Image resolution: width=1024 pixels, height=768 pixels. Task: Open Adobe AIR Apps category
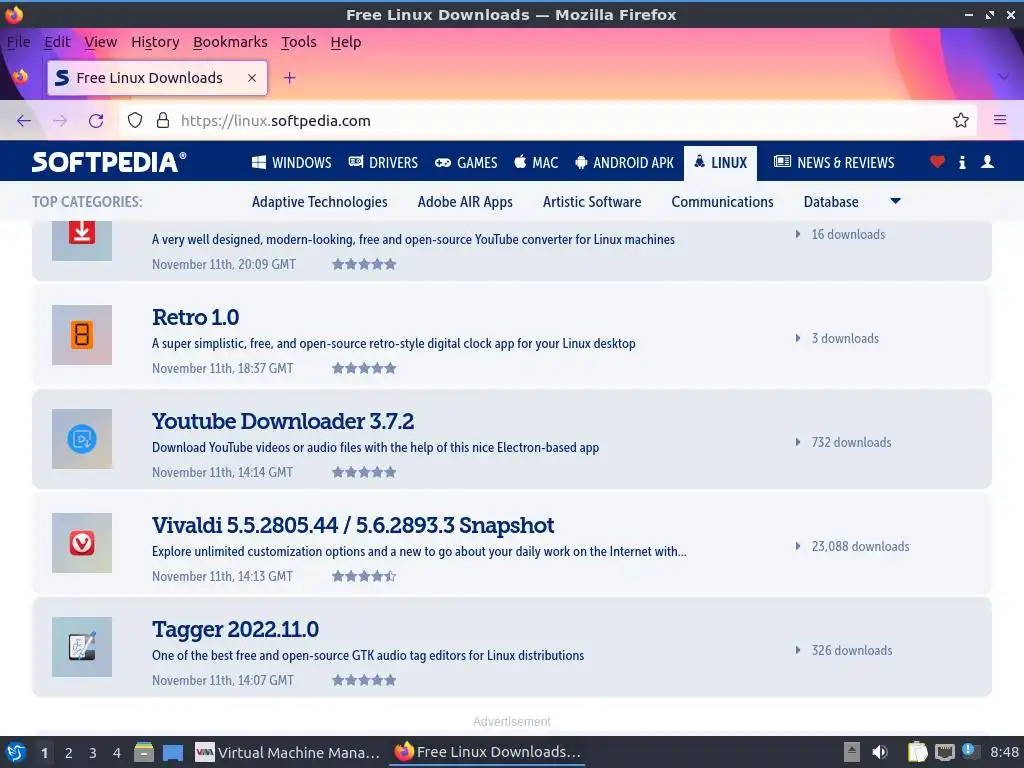tap(465, 202)
